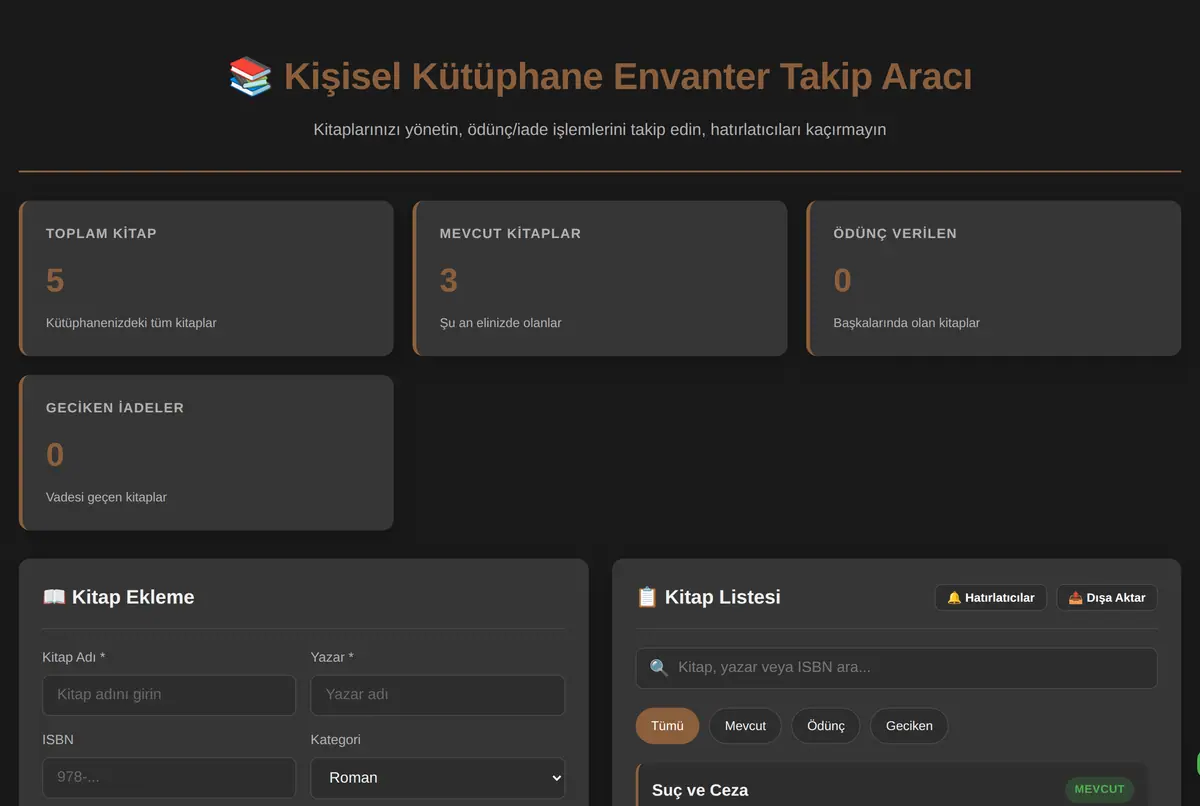
Task: Click the text 'Kütüphanenizdeki tüm kitaplar'
Action: [131, 323]
